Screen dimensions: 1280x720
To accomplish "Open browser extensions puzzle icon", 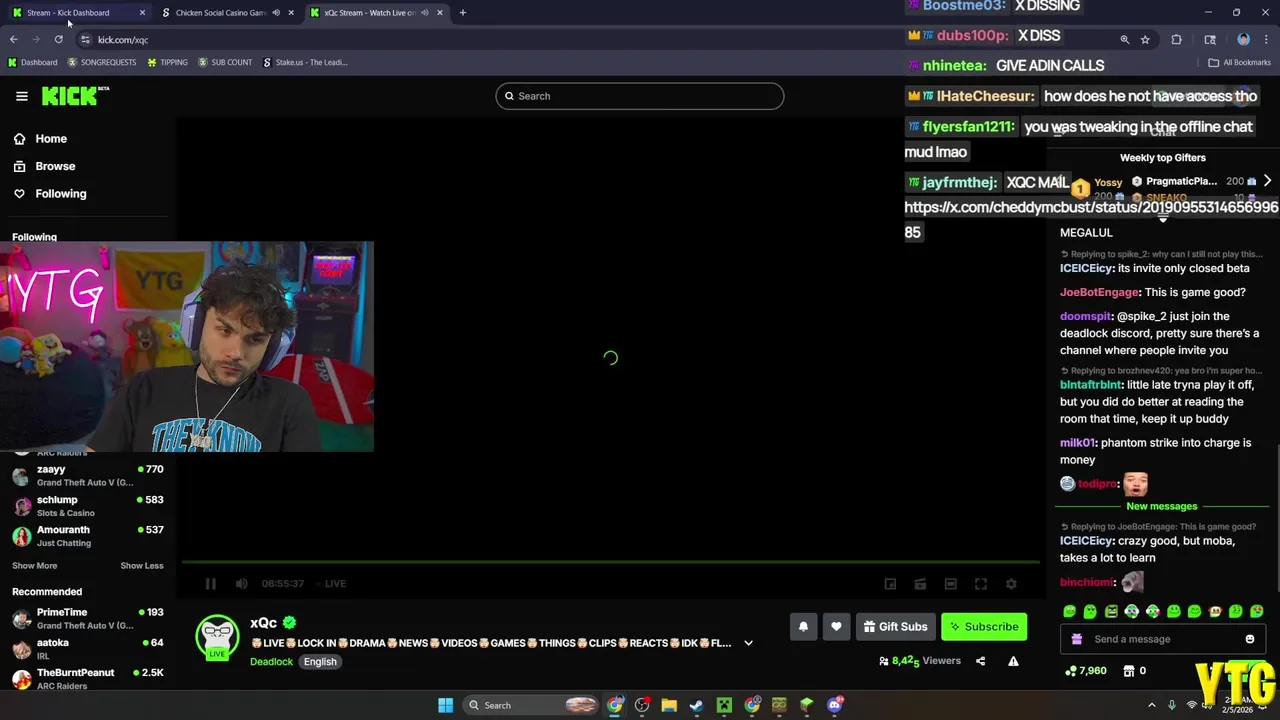I will pyautogui.click(x=1176, y=40).
